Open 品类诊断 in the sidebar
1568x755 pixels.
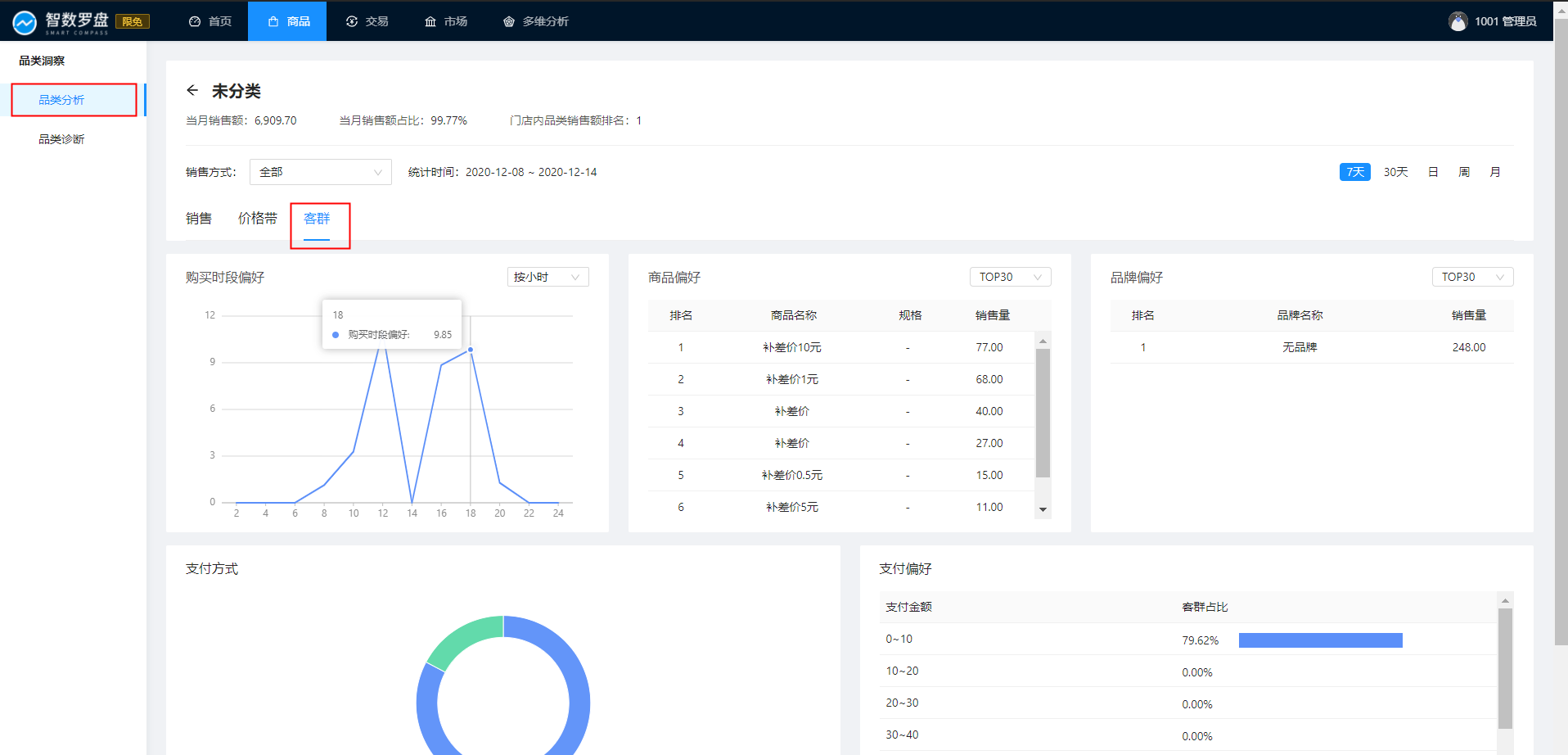(x=61, y=139)
